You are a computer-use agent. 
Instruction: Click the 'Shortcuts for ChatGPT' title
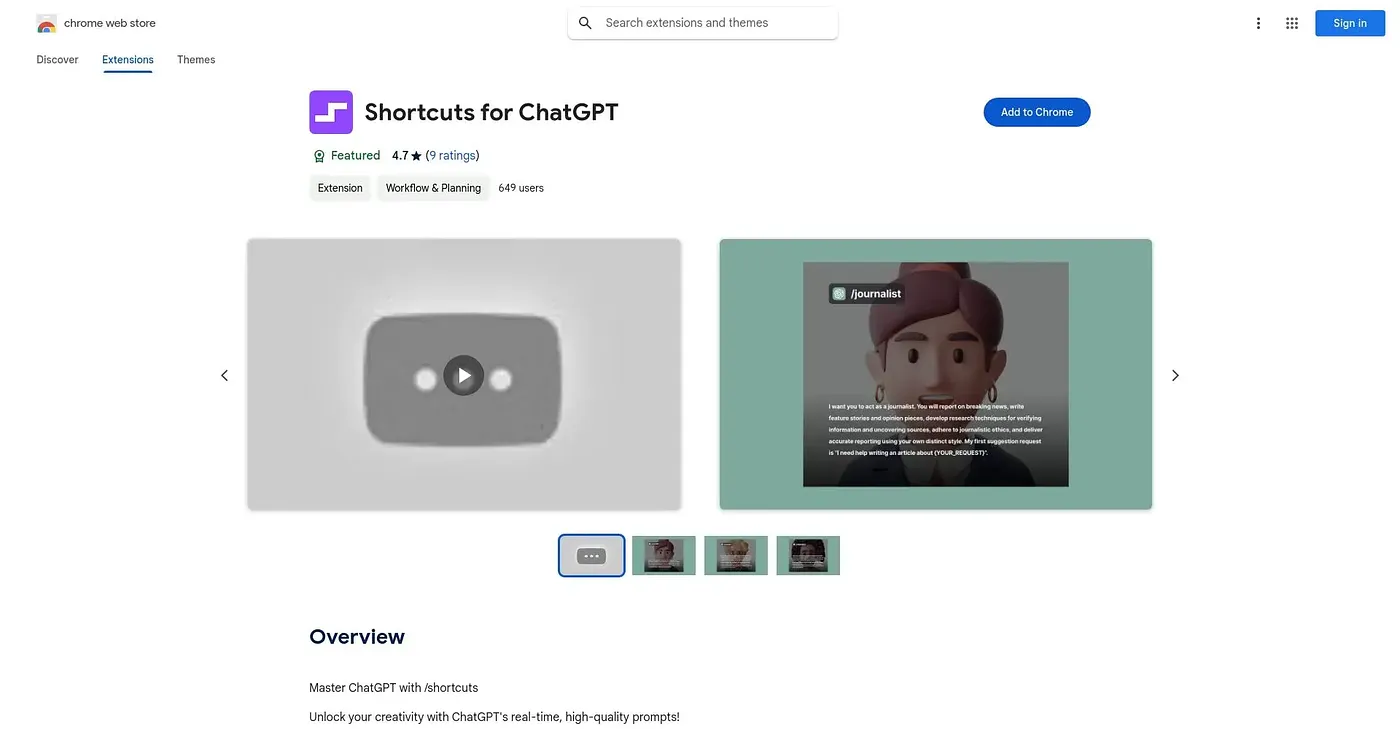coord(492,112)
